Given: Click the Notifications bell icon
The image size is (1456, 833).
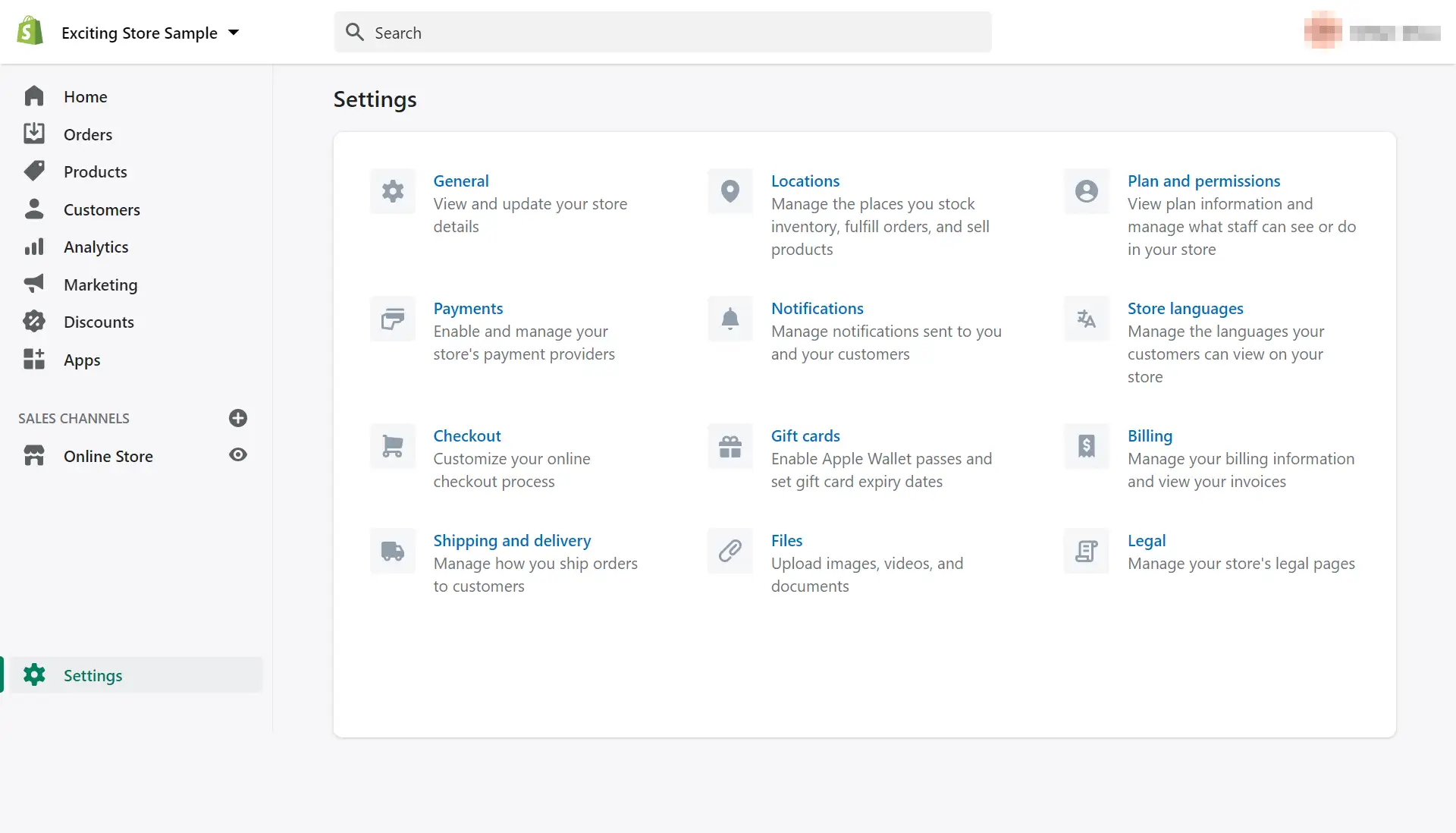Looking at the screenshot, I should (729, 318).
